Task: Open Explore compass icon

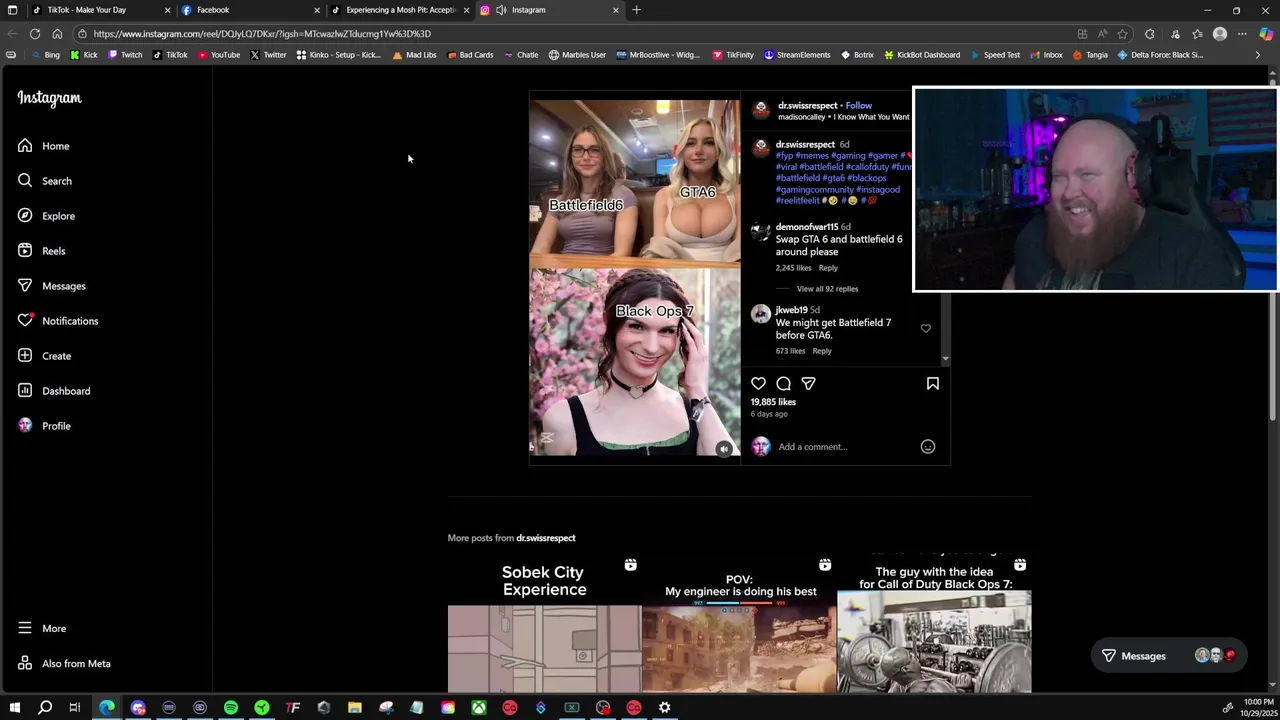Action: point(25,216)
